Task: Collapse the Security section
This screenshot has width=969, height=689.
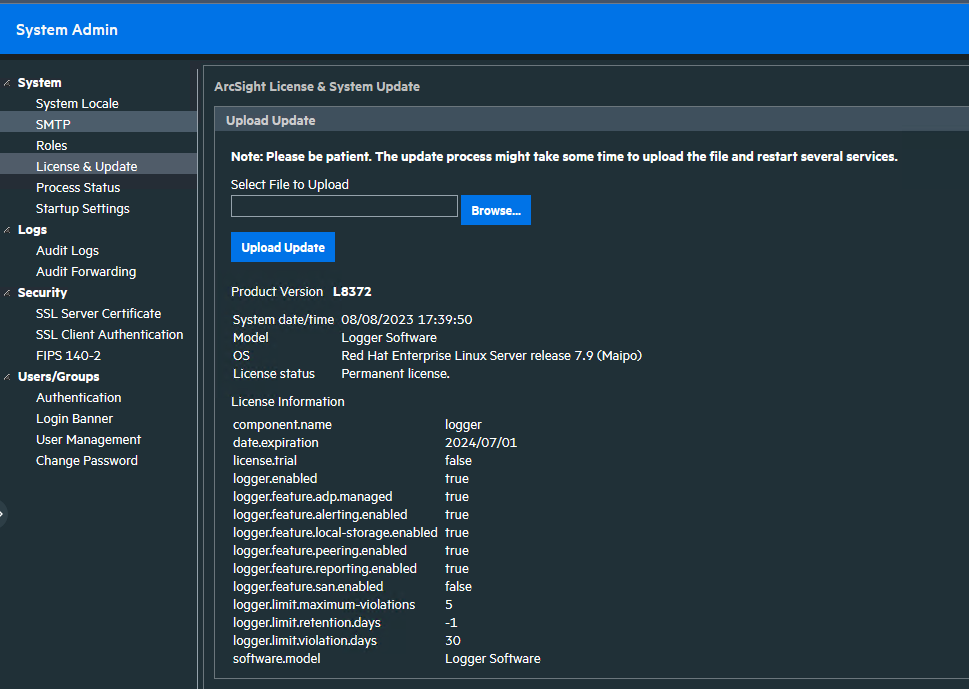Action: [8, 292]
